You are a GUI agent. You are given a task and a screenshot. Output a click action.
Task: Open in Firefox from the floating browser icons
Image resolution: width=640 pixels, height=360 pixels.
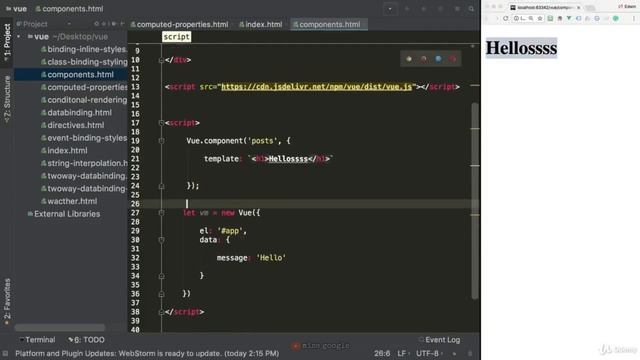424,59
